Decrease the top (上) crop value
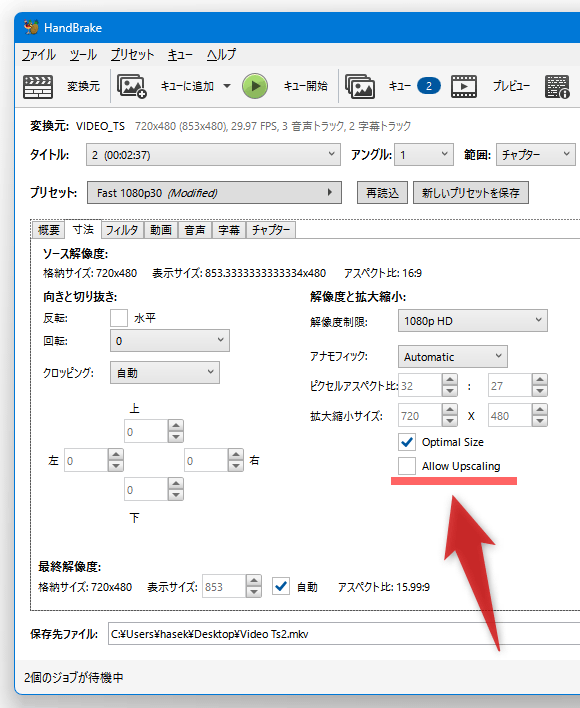Screen dimensions: 580x708 pos(176,437)
